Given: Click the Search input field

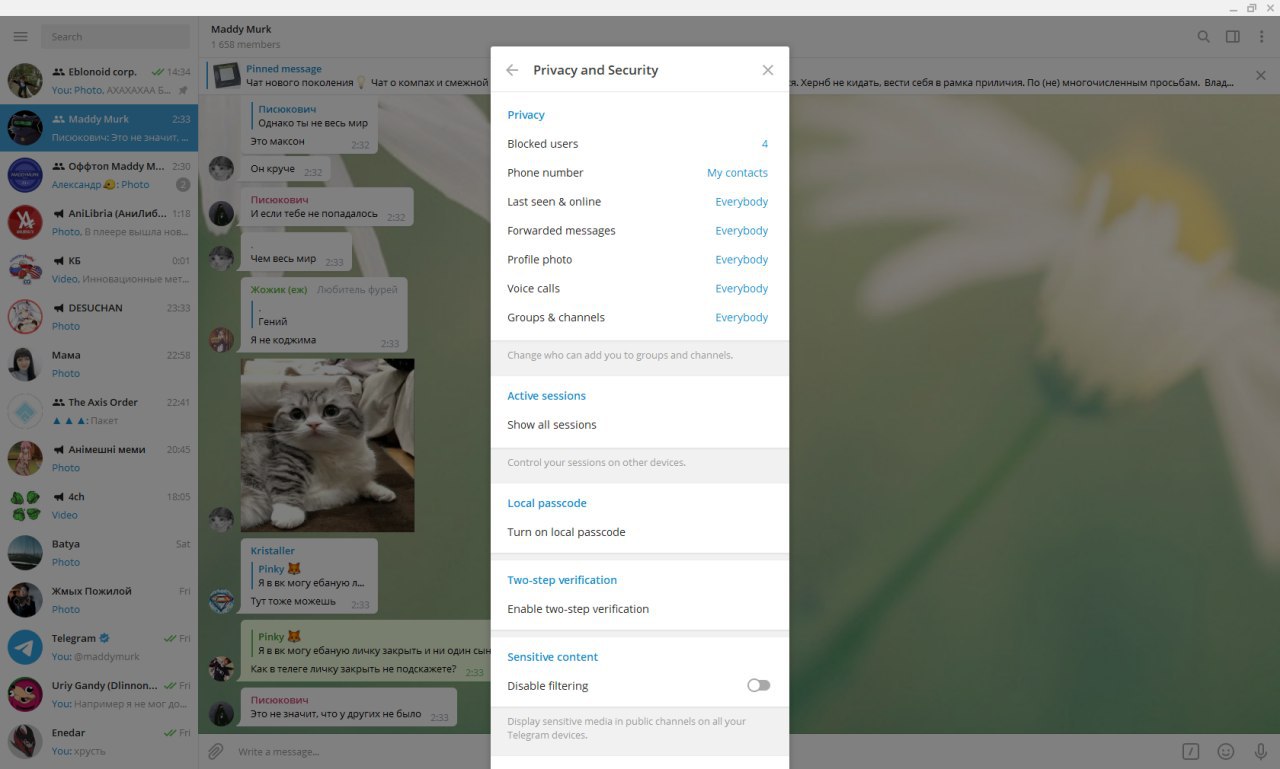Looking at the screenshot, I should coord(115,37).
